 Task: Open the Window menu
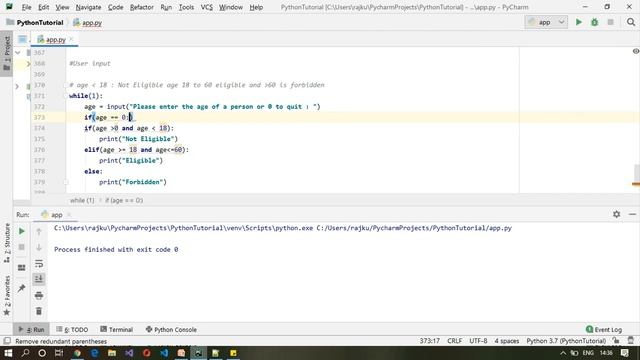(x=231, y=7)
